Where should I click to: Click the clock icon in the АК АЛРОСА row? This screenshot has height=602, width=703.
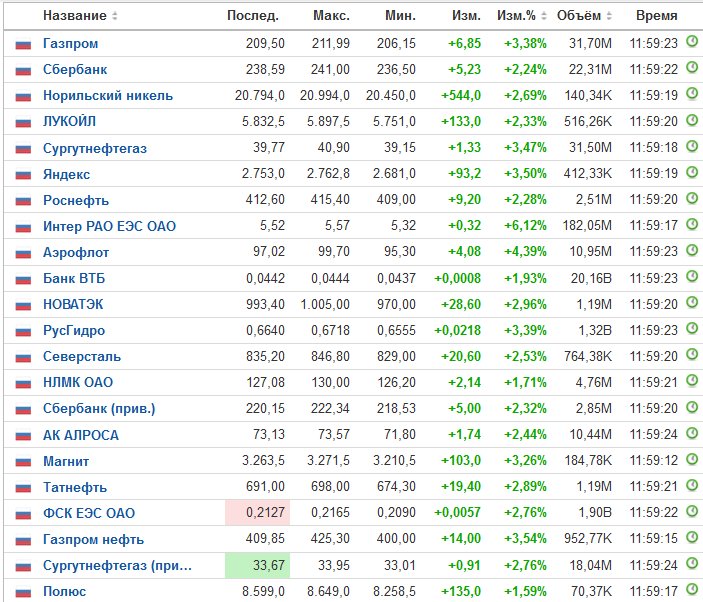[x=692, y=433]
